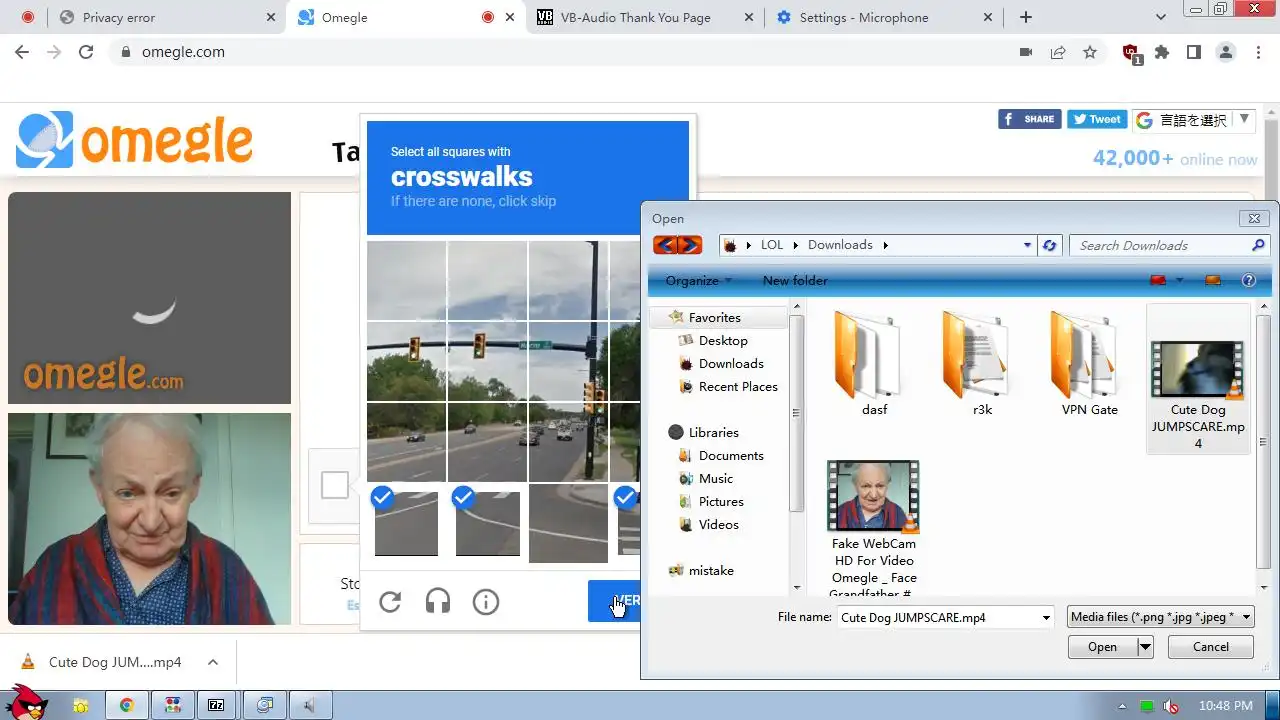Uncheck first selected captcha tile
This screenshot has height=720, width=1280.
(x=406, y=523)
